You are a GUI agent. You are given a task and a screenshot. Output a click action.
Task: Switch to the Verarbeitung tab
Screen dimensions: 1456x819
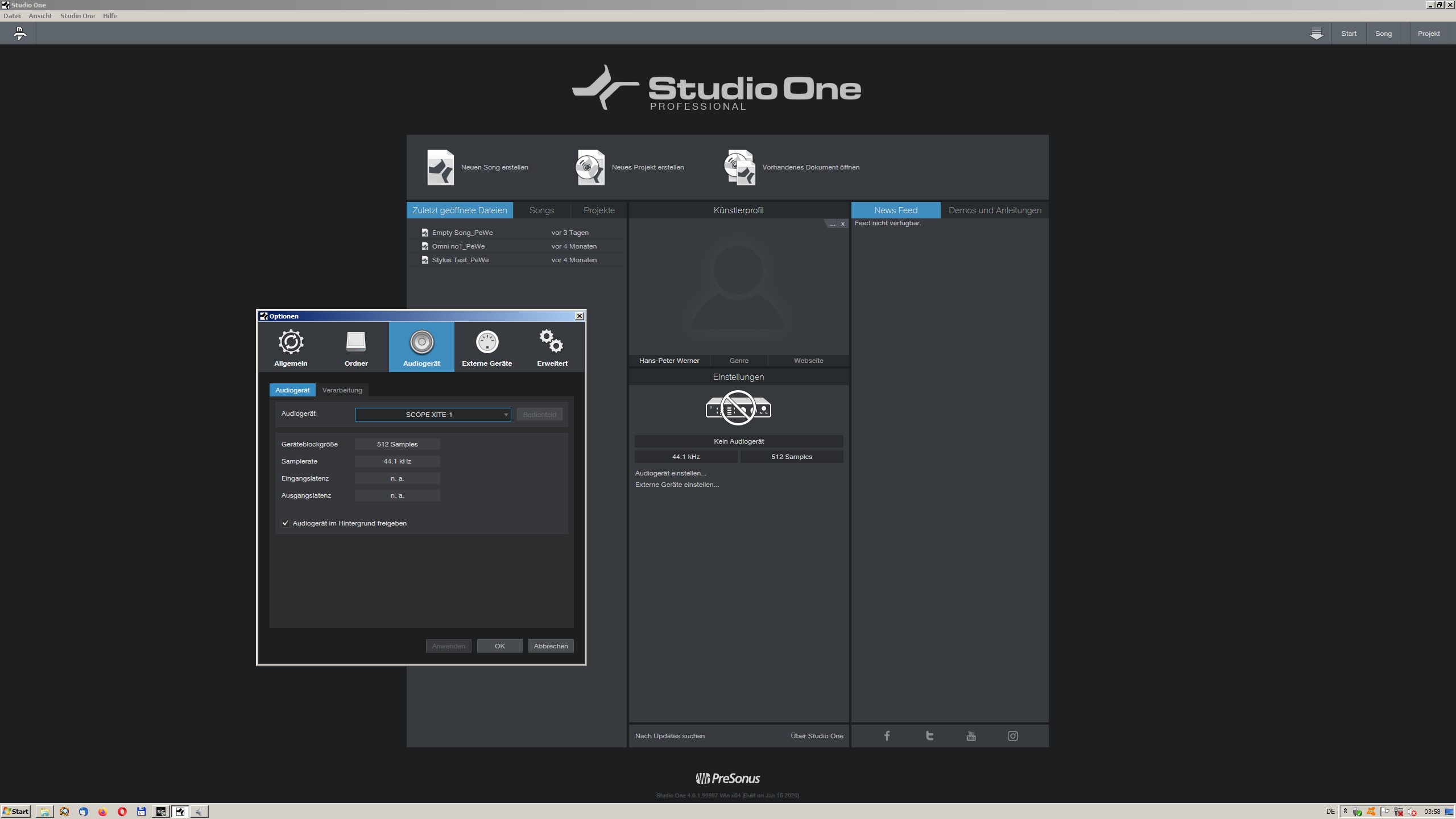click(x=342, y=390)
